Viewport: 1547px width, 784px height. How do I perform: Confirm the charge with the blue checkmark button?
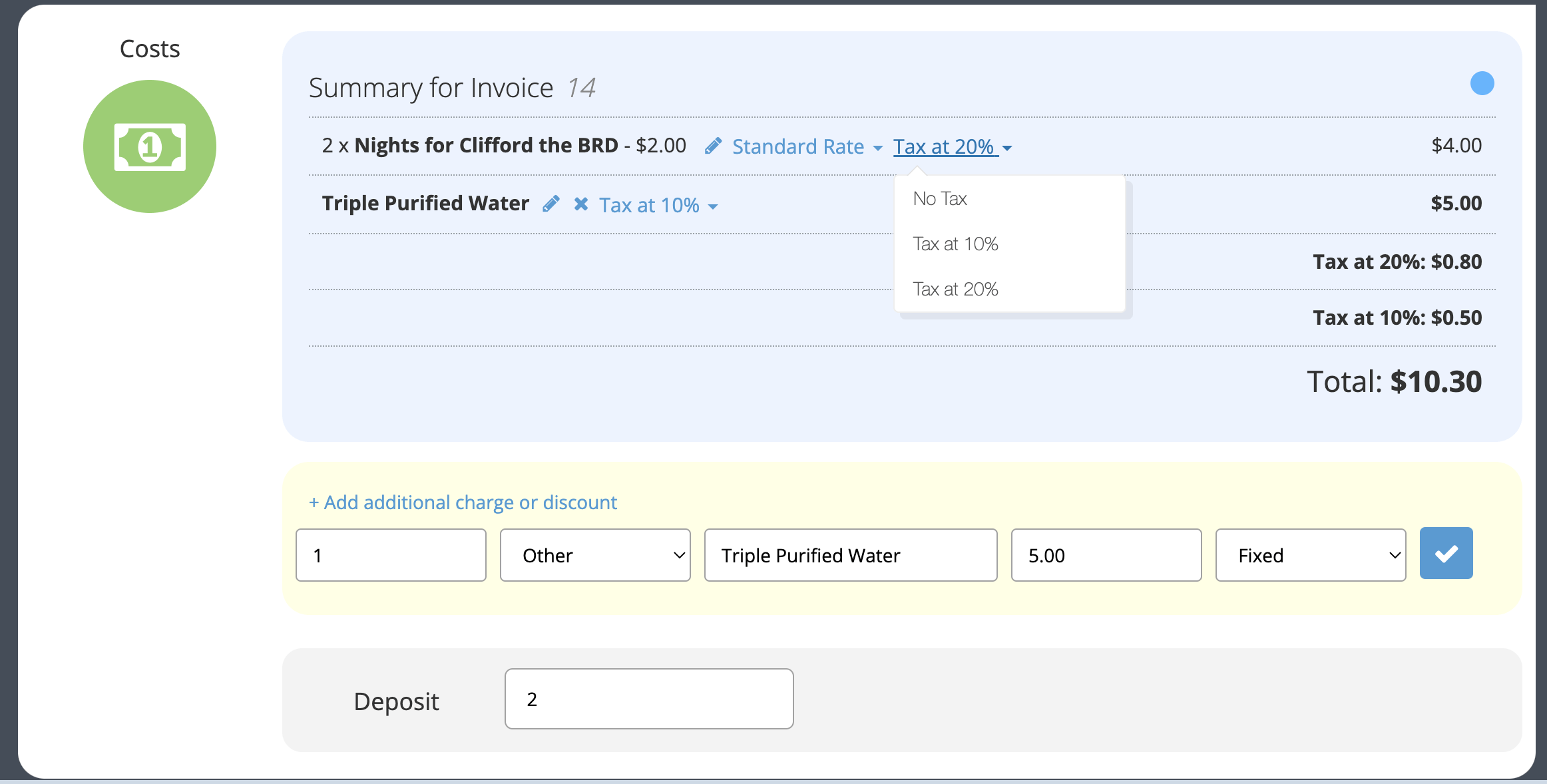pyautogui.click(x=1446, y=554)
